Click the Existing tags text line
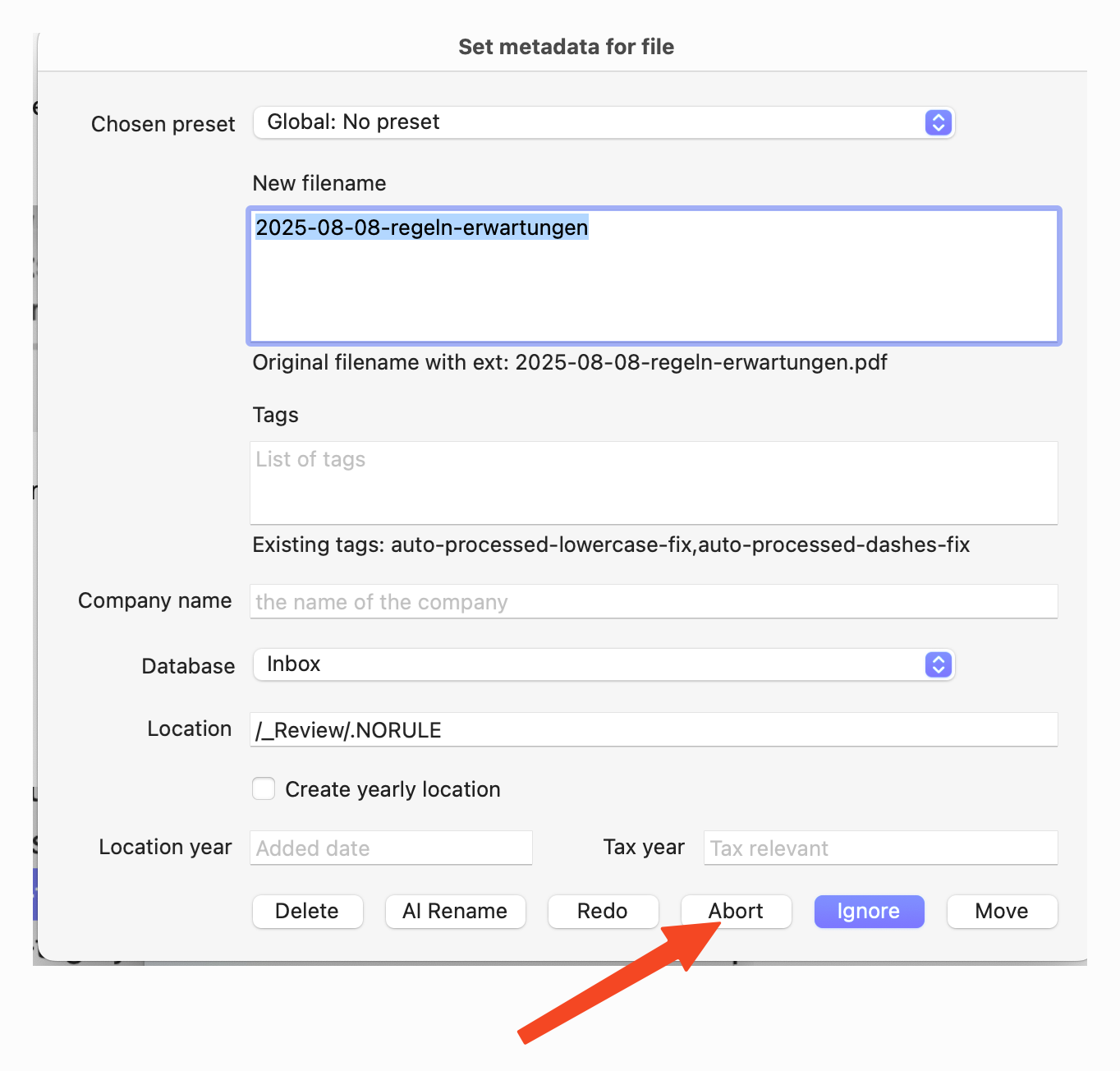1120x1071 pixels. click(610, 545)
